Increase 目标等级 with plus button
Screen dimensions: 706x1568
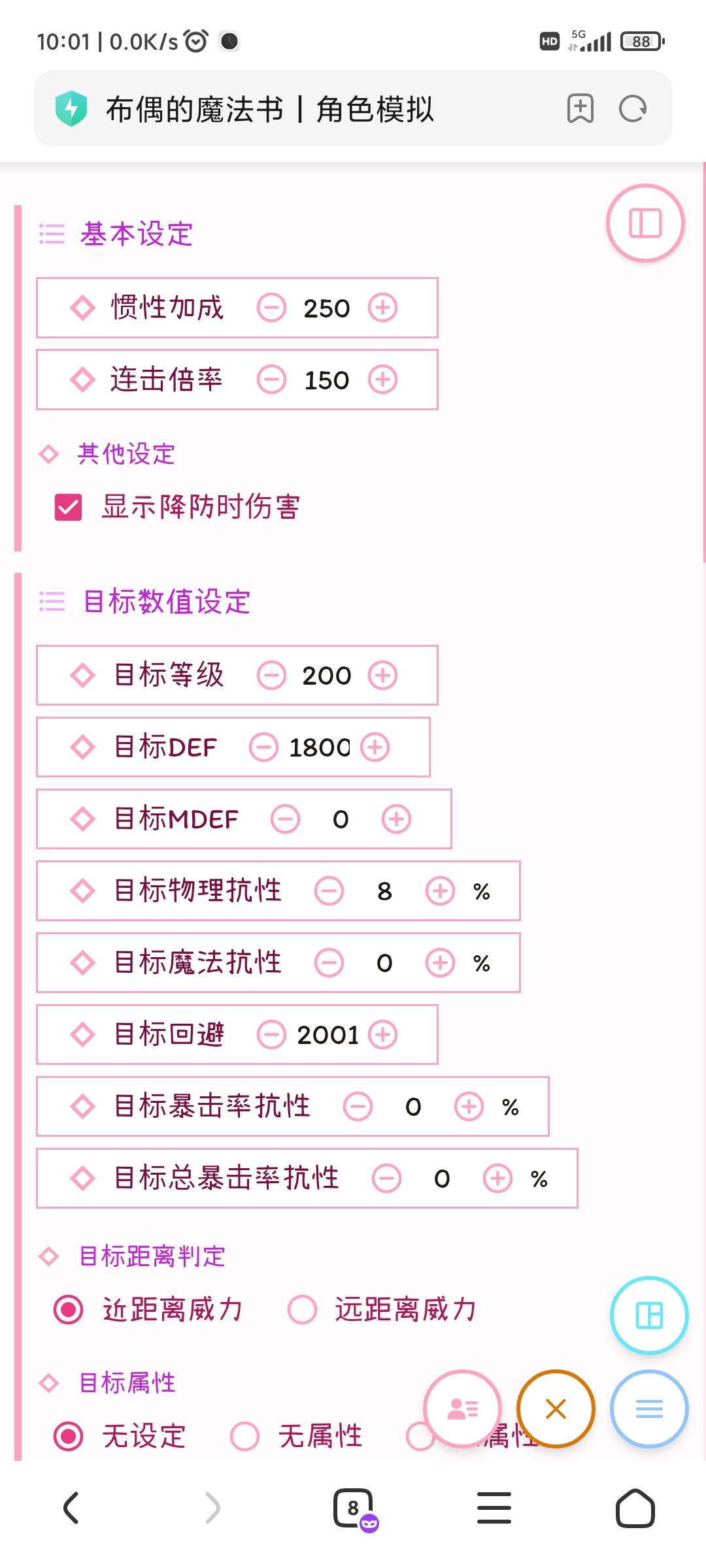tap(382, 675)
